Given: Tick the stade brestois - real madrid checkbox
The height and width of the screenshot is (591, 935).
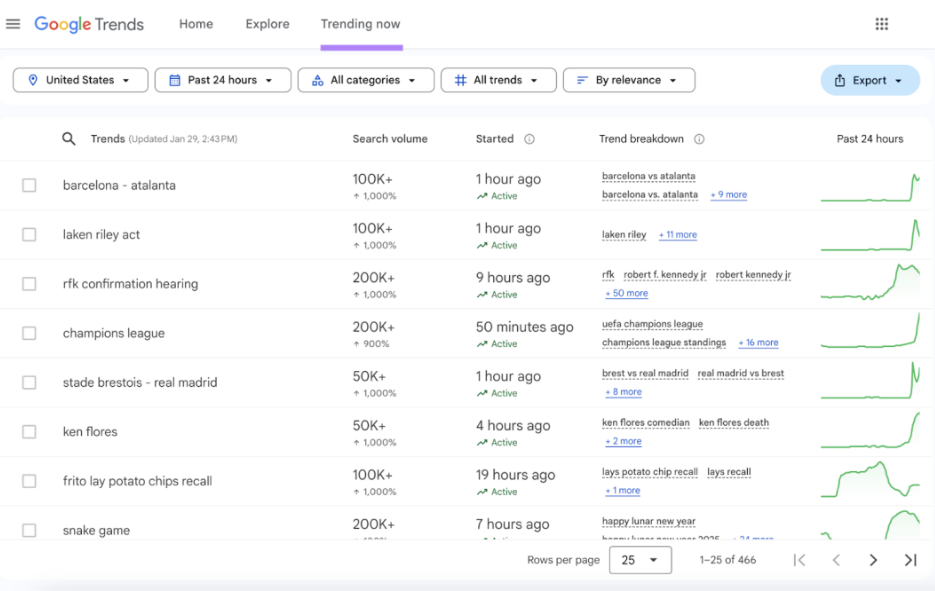Looking at the screenshot, I should 29,382.
